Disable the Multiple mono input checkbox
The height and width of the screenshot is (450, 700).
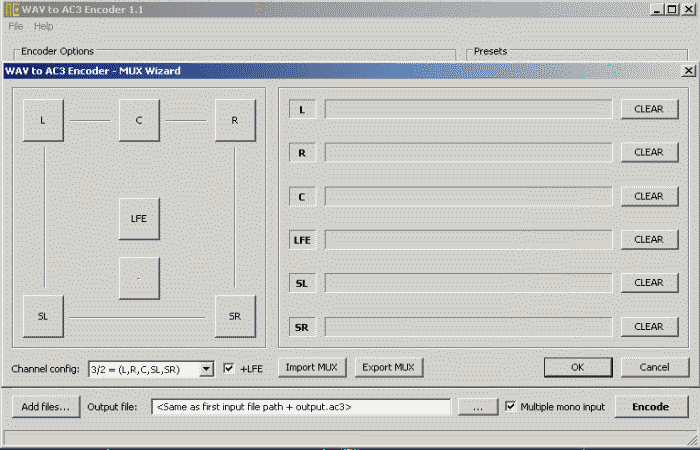click(x=511, y=407)
